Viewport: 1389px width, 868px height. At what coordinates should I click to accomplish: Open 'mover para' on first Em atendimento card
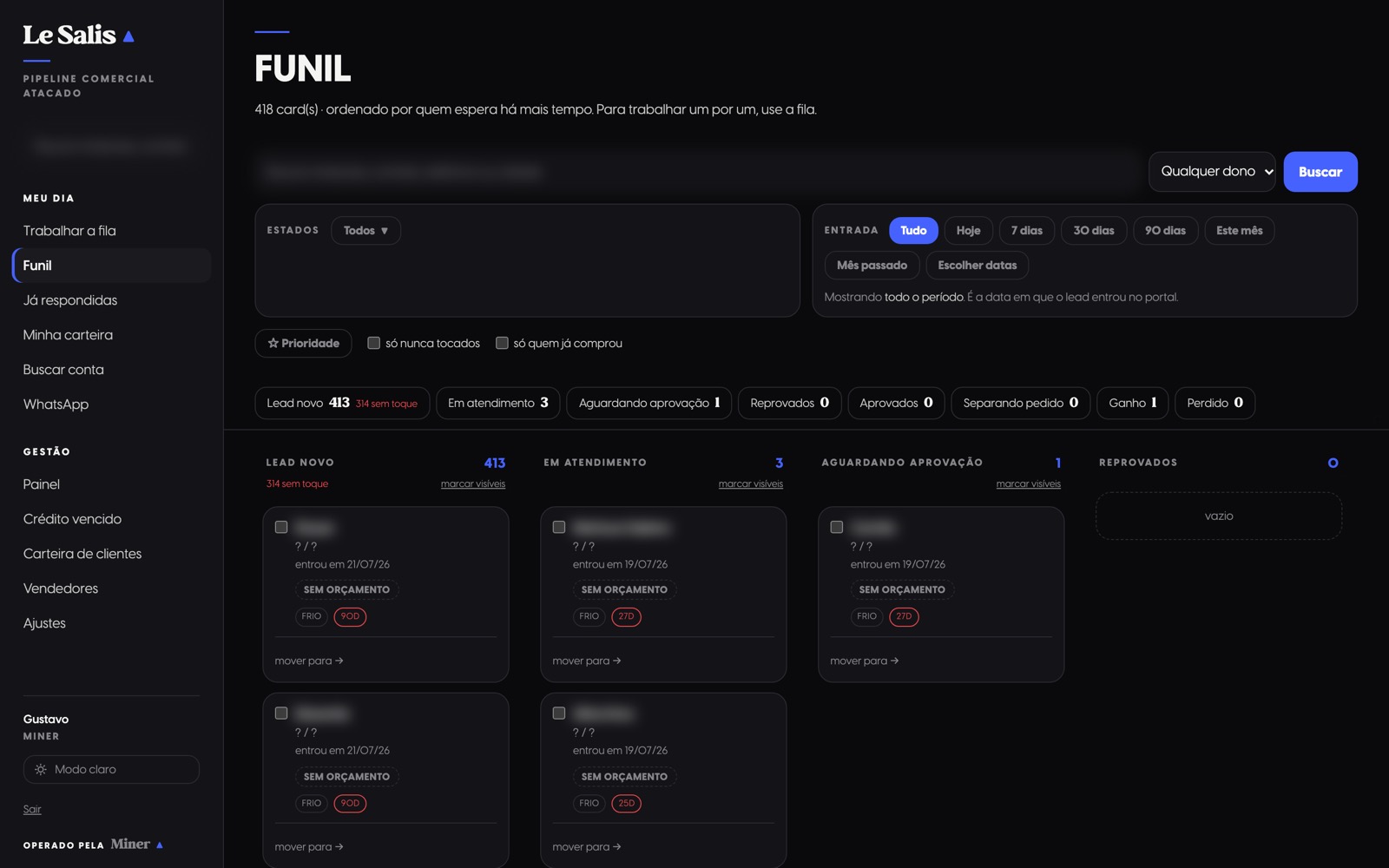pyautogui.click(x=587, y=661)
